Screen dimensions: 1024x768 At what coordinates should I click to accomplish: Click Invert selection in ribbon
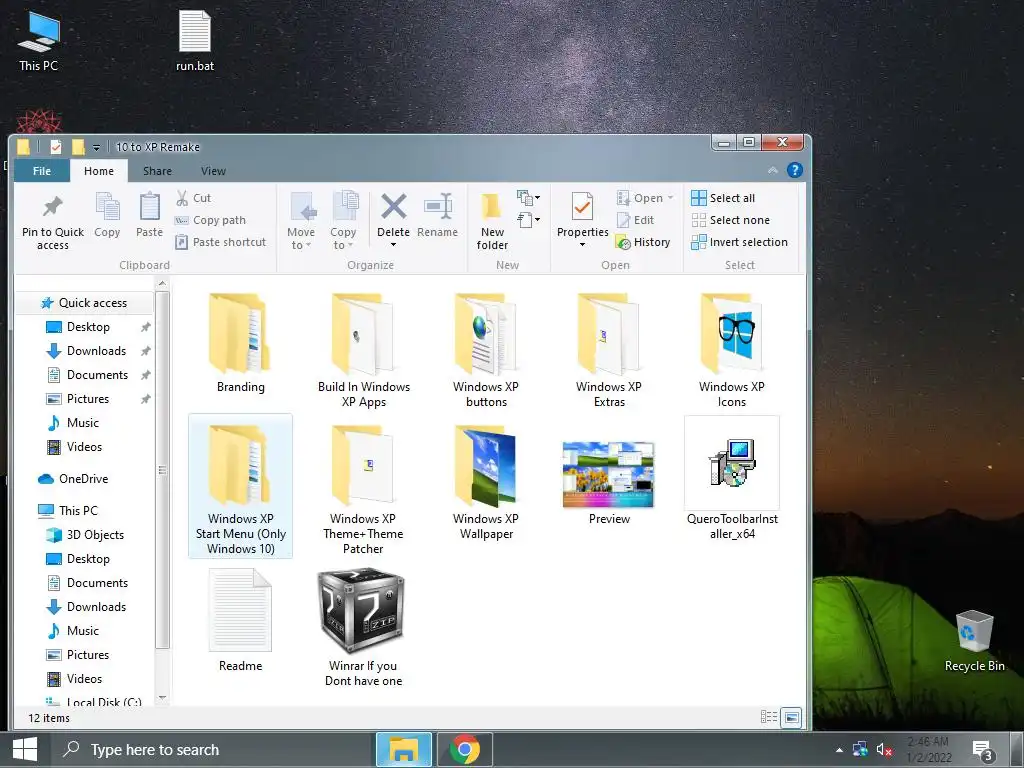tap(739, 242)
